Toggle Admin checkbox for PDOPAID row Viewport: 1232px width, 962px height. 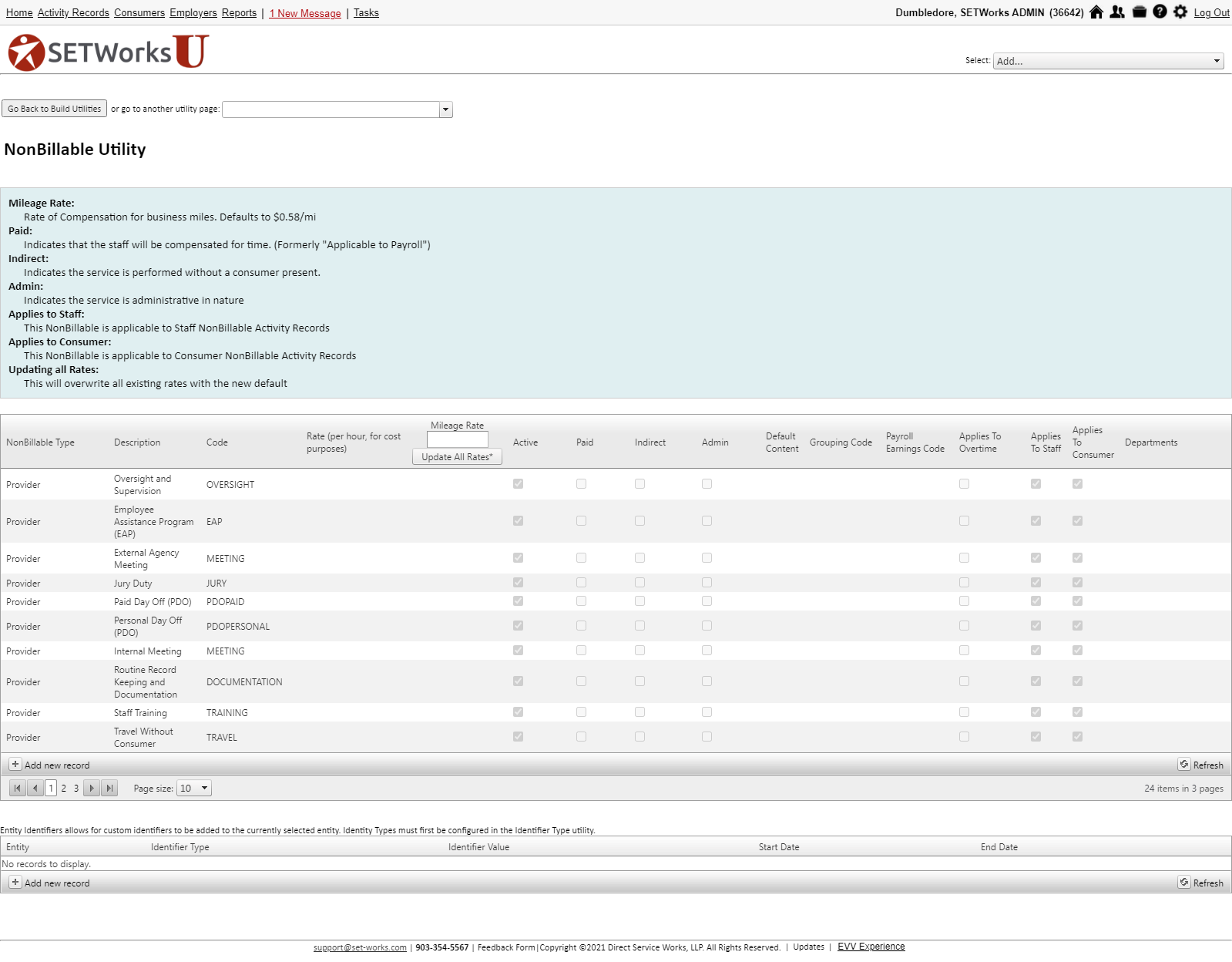(x=707, y=601)
